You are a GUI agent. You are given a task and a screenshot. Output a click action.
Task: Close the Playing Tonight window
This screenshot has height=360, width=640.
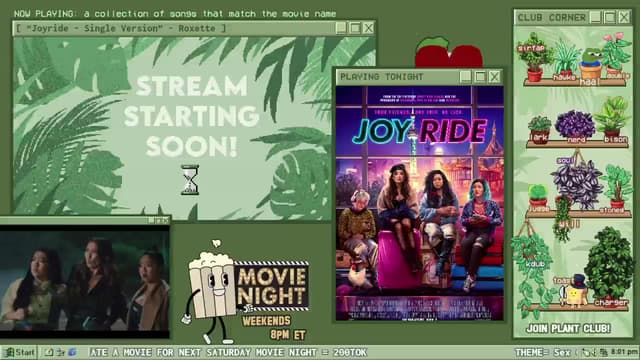coord(494,77)
